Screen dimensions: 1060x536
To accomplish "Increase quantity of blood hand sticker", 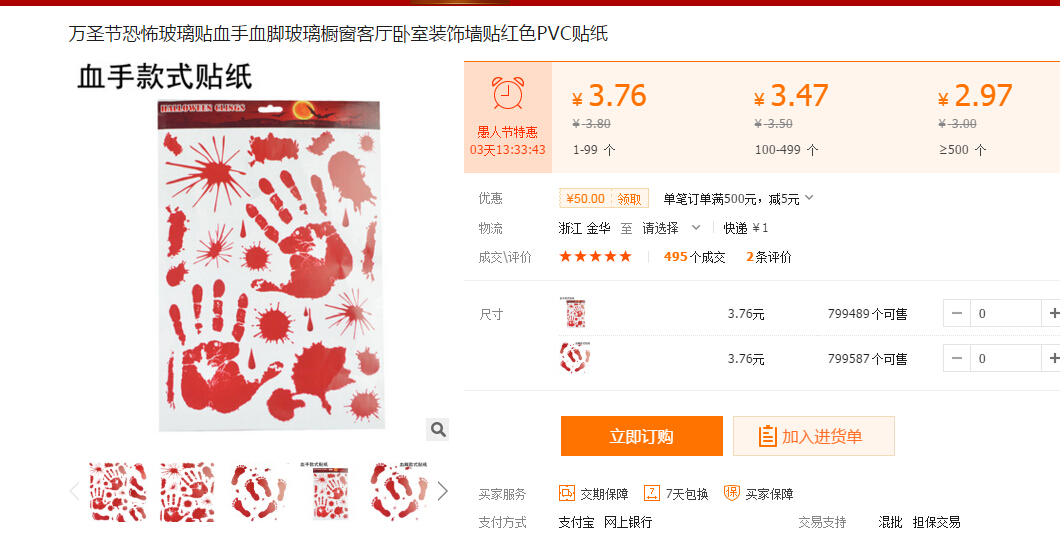I will (1051, 314).
